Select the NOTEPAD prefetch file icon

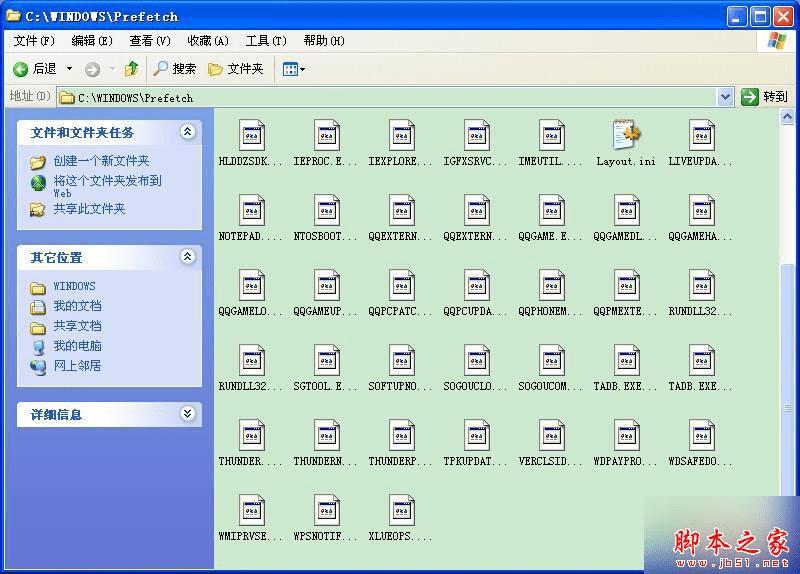252,210
